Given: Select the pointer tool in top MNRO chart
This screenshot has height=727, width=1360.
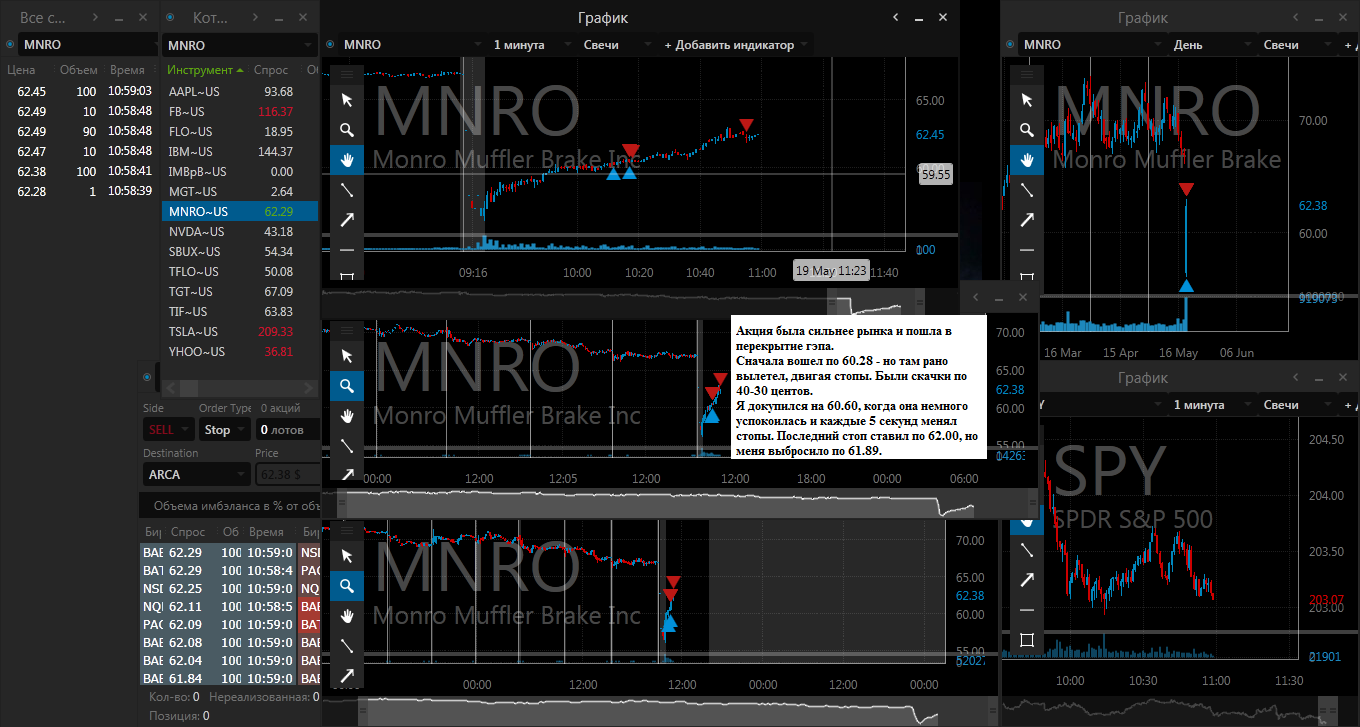Looking at the screenshot, I should click(x=347, y=100).
